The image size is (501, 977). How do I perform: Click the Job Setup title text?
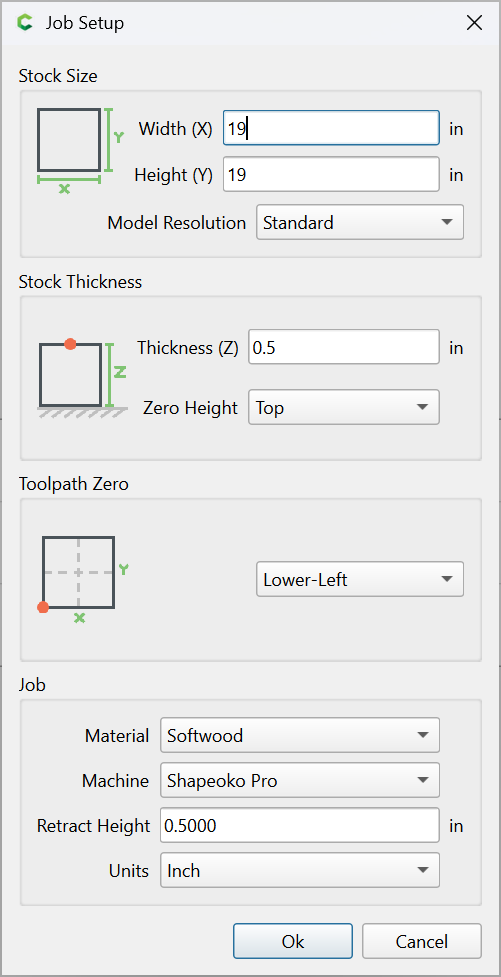[x=85, y=24]
